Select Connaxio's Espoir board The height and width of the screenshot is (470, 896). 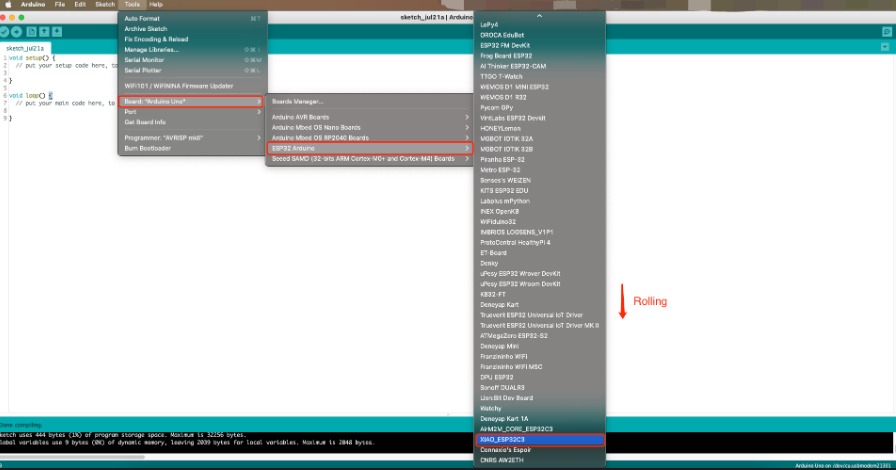[x=539, y=450]
